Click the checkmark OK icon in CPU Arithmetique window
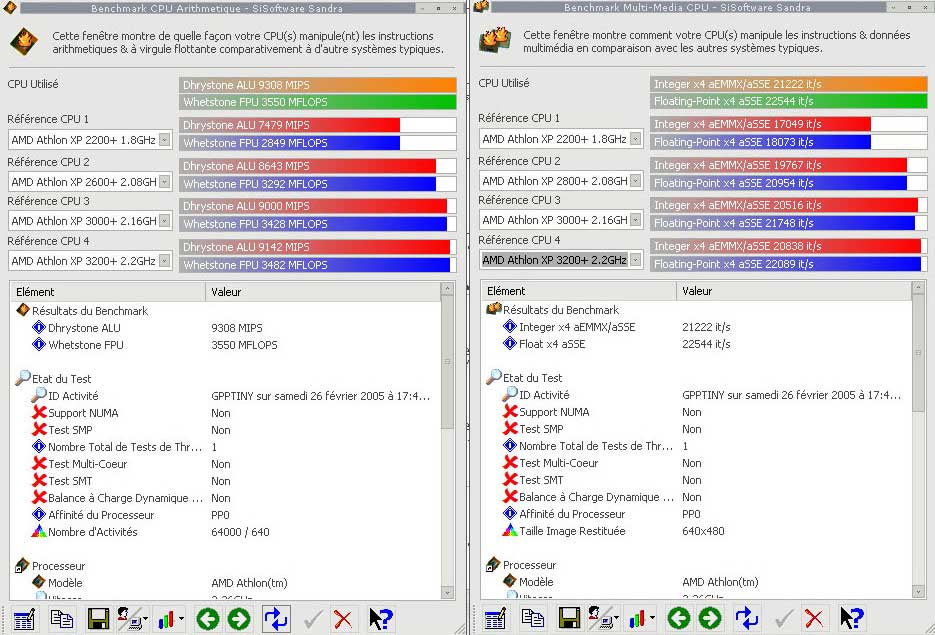 (x=312, y=619)
